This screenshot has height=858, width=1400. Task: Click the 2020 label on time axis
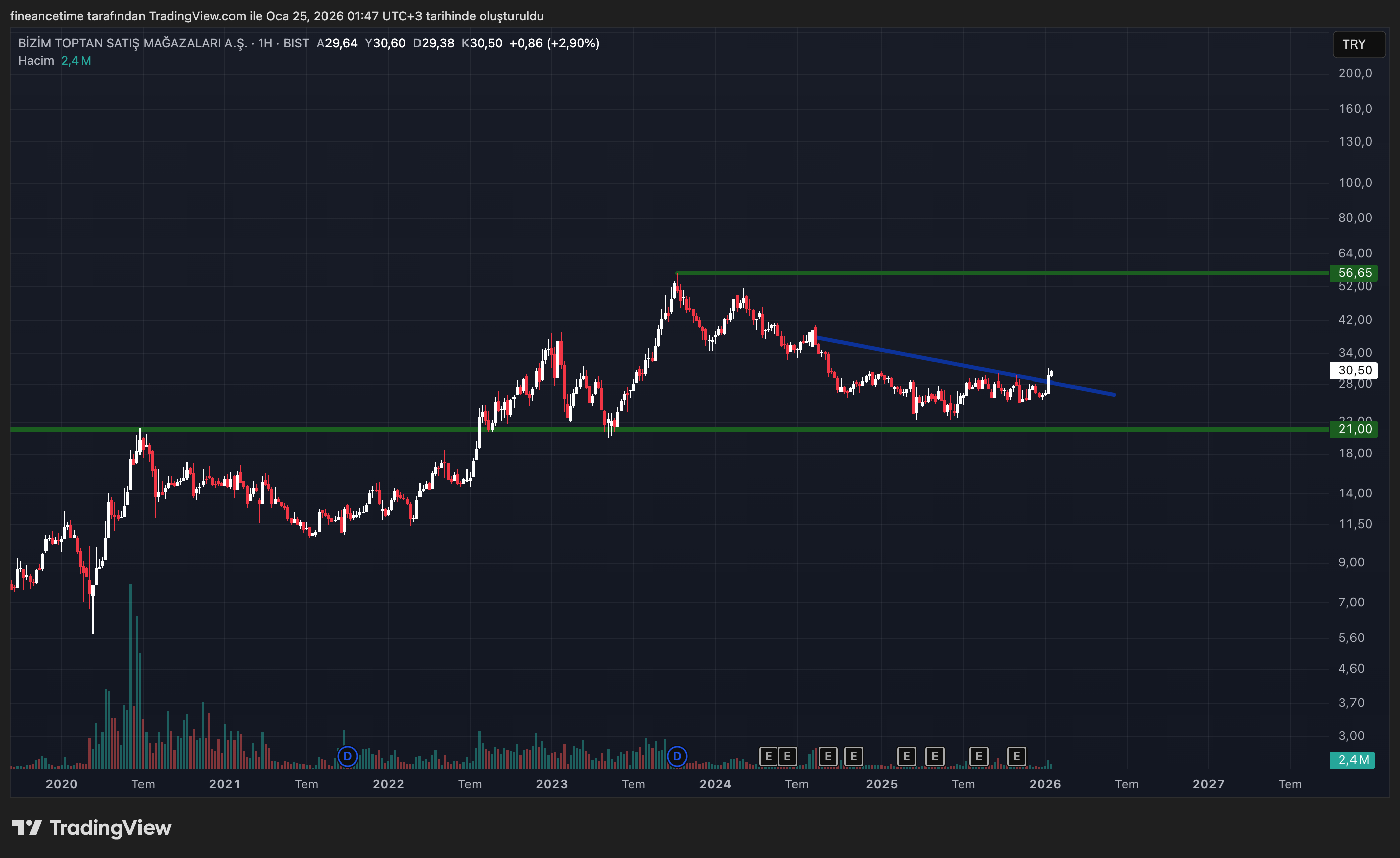tap(61, 784)
